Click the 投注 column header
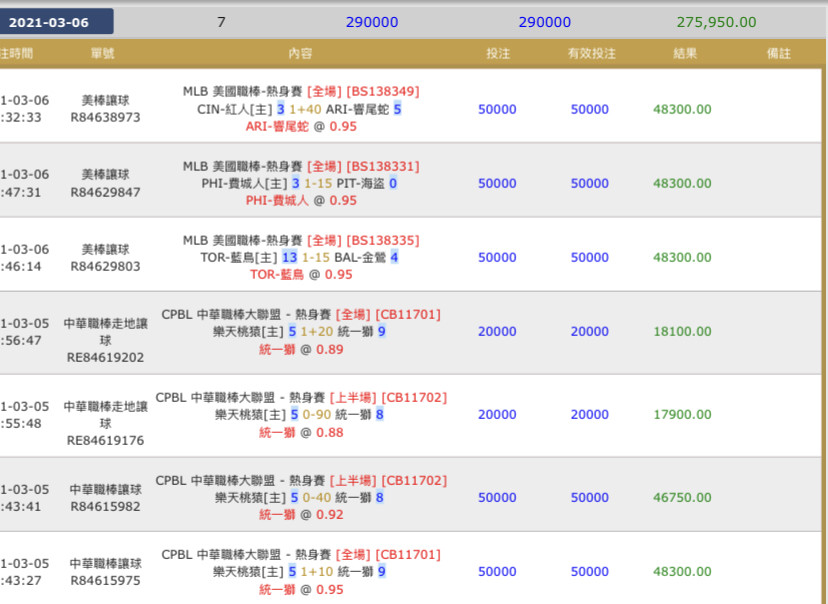828x604 pixels. tap(498, 53)
